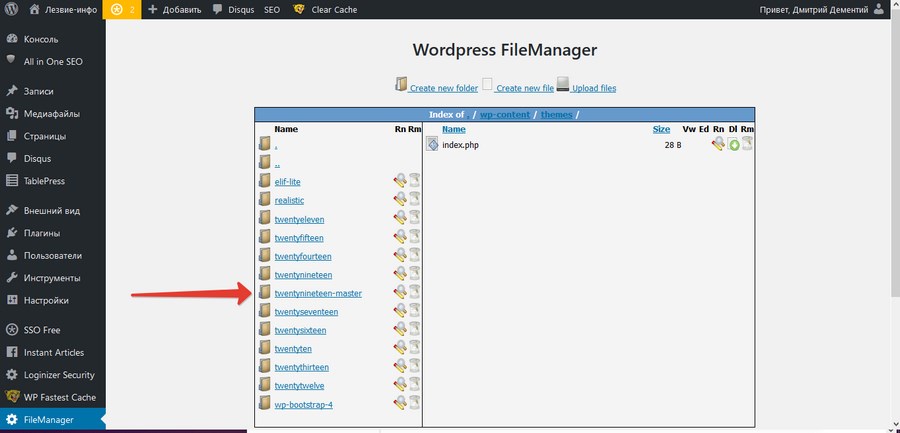Go to parent directory '..' folder
The height and width of the screenshot is (433, 900).
277,163
